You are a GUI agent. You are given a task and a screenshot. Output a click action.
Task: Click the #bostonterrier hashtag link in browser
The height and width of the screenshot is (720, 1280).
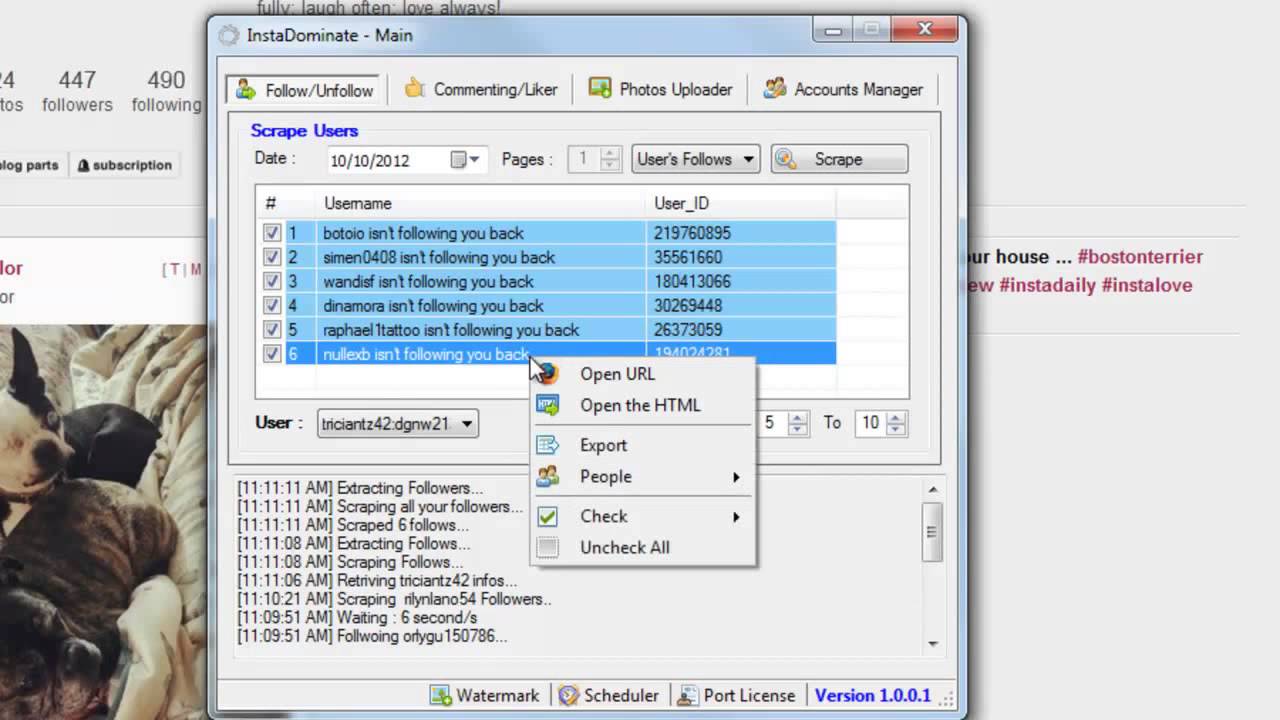(1140, 257)
